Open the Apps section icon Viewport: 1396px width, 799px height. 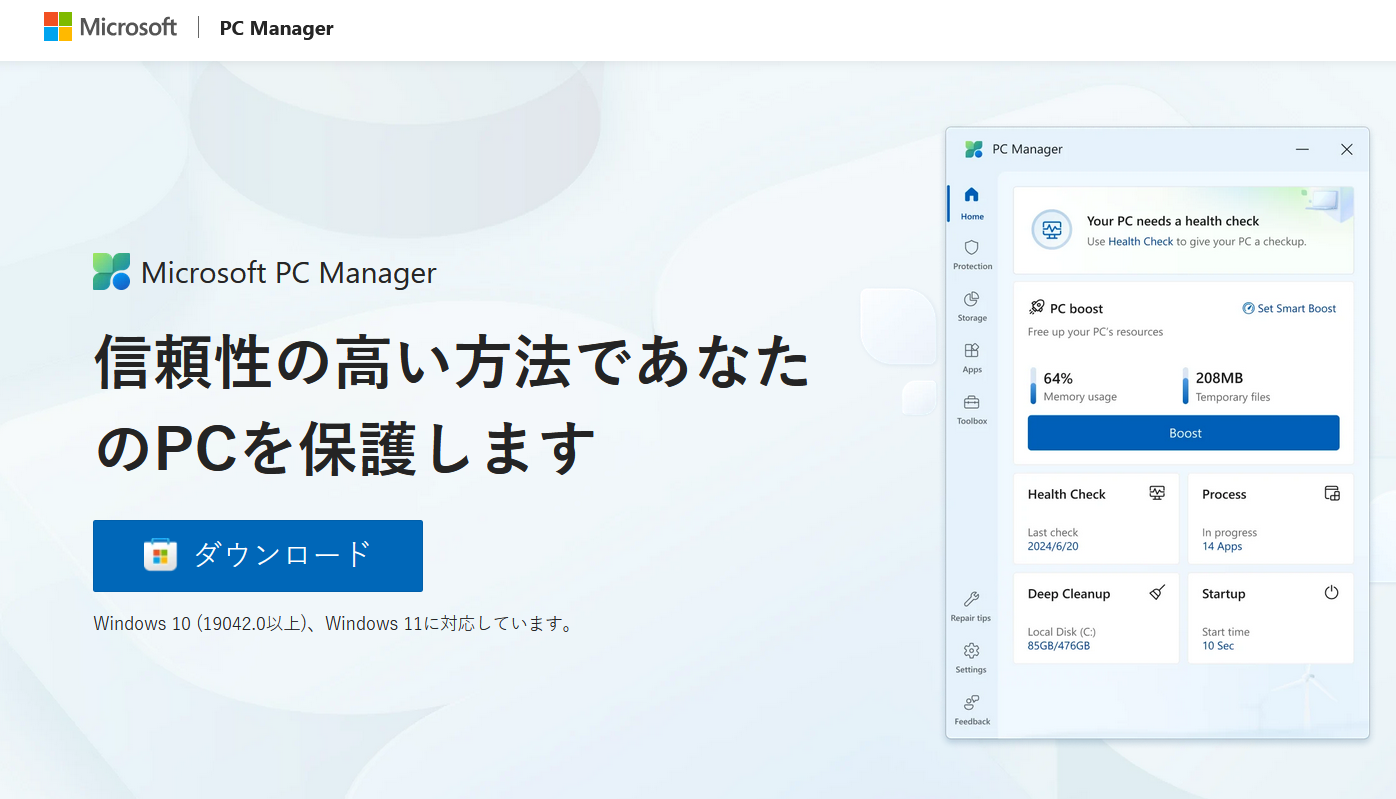pos(971,358)
